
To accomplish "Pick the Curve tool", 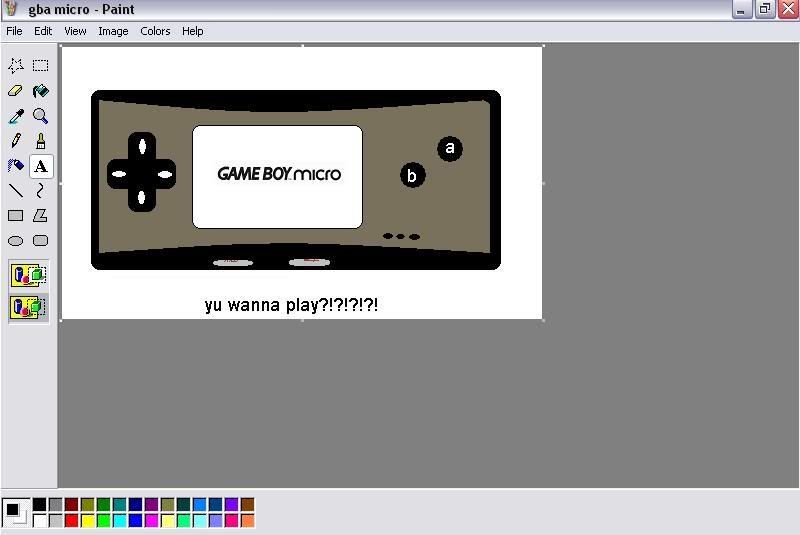I will pyautogui.click(x=41, y=190).
